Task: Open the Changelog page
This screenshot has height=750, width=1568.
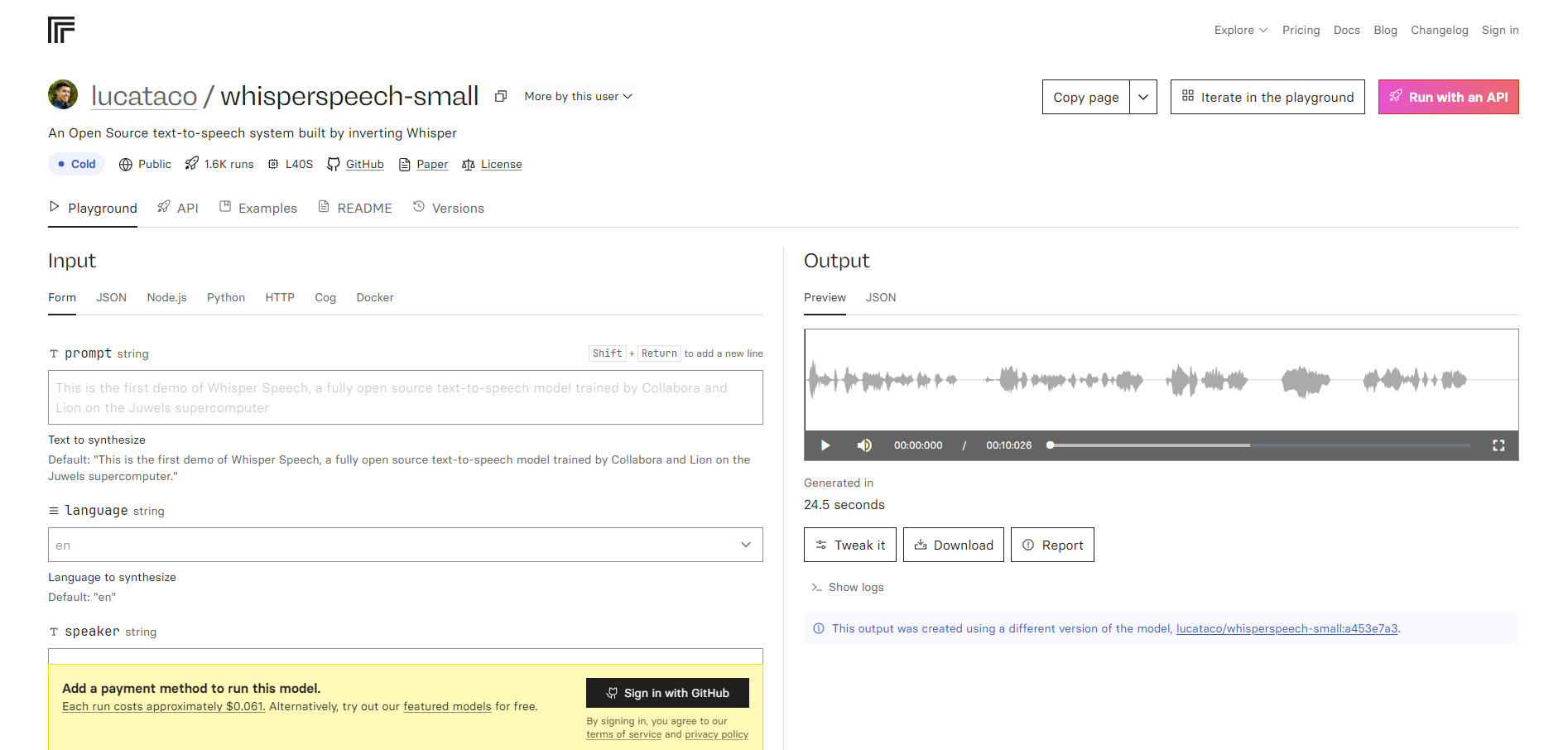Action: coord(1439,30)
